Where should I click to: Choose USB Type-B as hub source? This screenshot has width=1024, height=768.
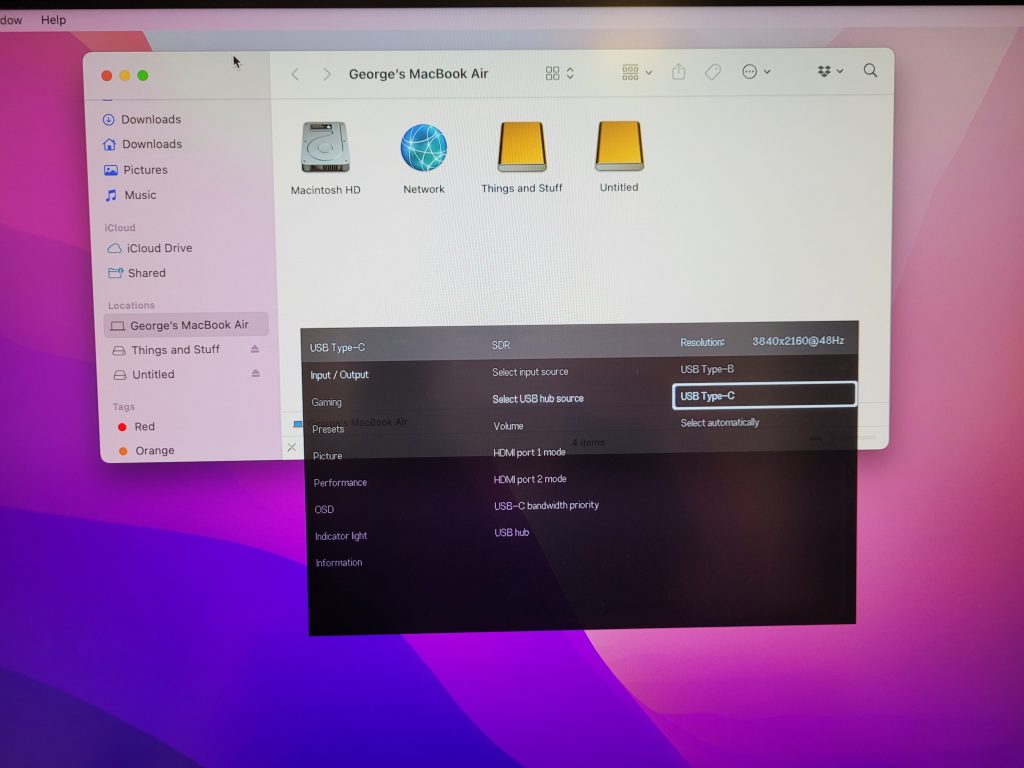[x=707, y=369]
